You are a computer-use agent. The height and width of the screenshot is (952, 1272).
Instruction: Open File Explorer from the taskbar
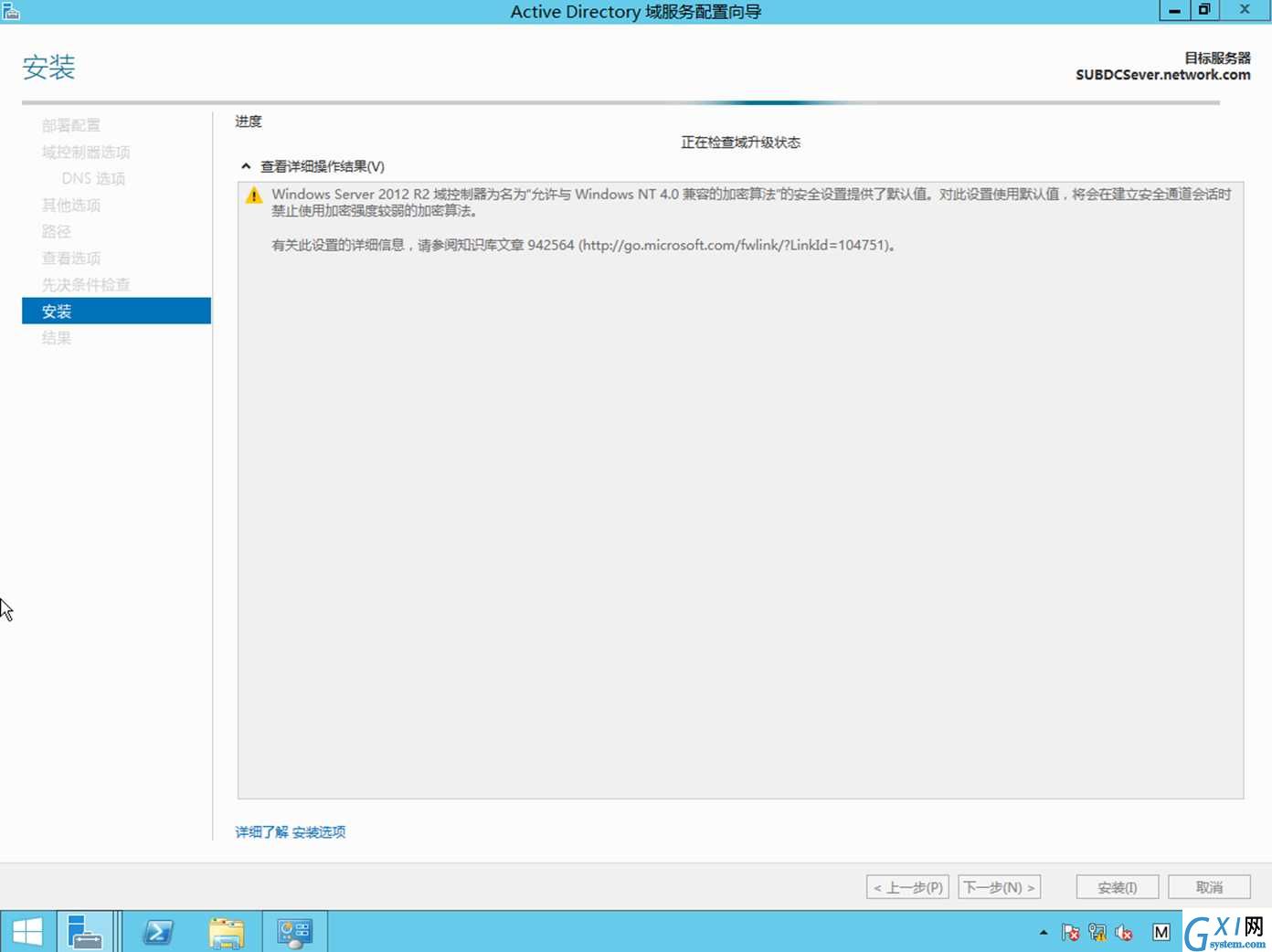pos(226,932)
